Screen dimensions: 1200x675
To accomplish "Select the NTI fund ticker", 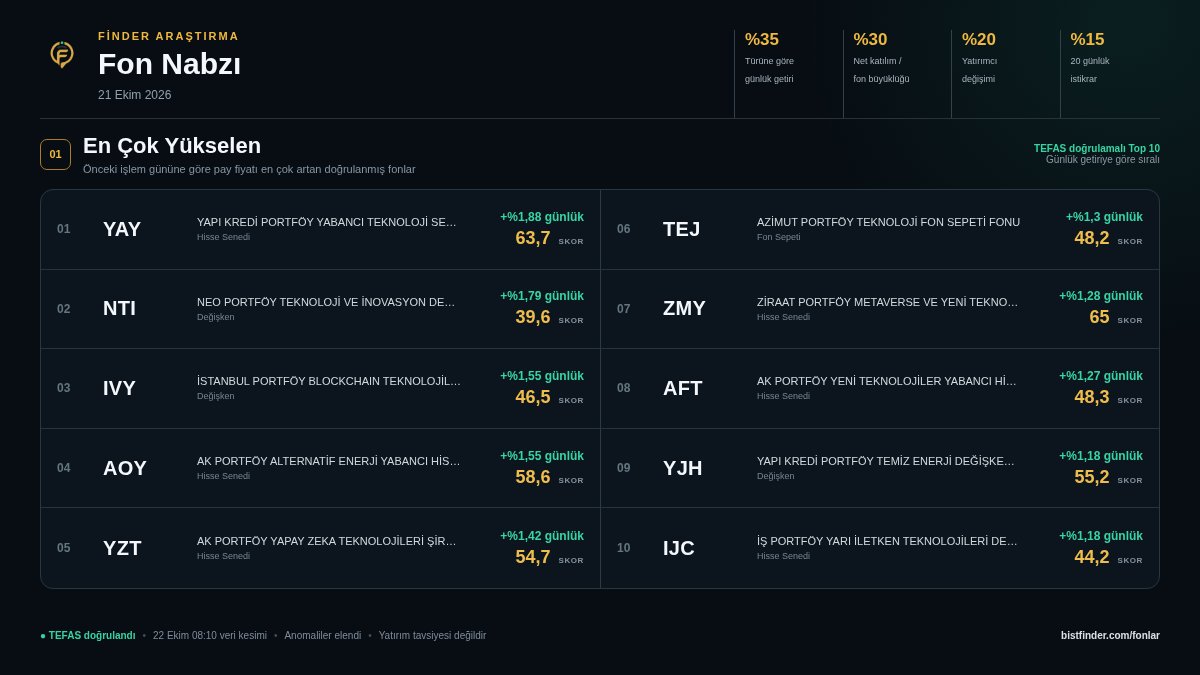I will pos(119,308).
